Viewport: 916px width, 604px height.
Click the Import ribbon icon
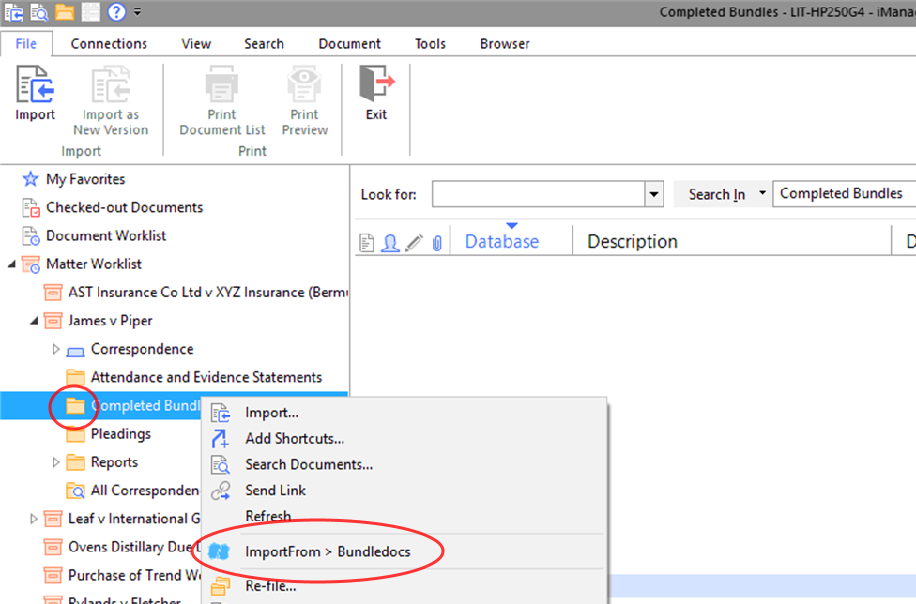[x=34, y=84]
